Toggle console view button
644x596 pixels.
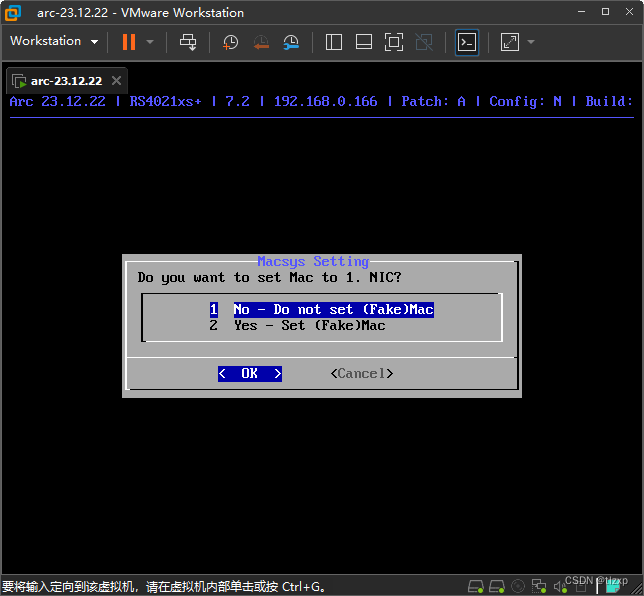(x=467, y=42)
